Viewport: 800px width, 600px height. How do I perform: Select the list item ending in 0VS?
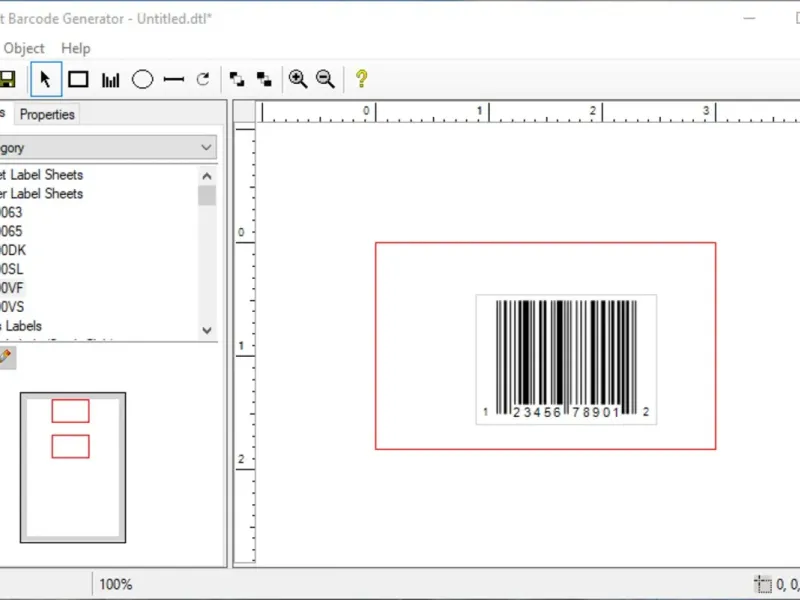coord(12,307)
